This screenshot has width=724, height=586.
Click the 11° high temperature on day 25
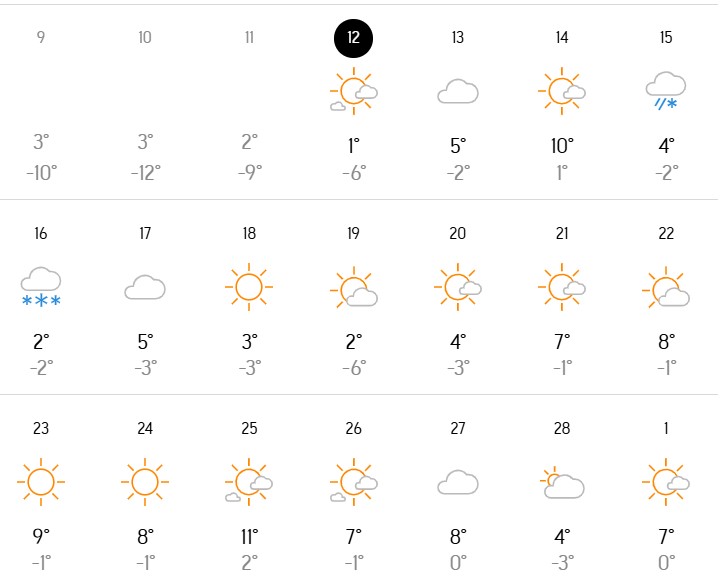[249, 537]
